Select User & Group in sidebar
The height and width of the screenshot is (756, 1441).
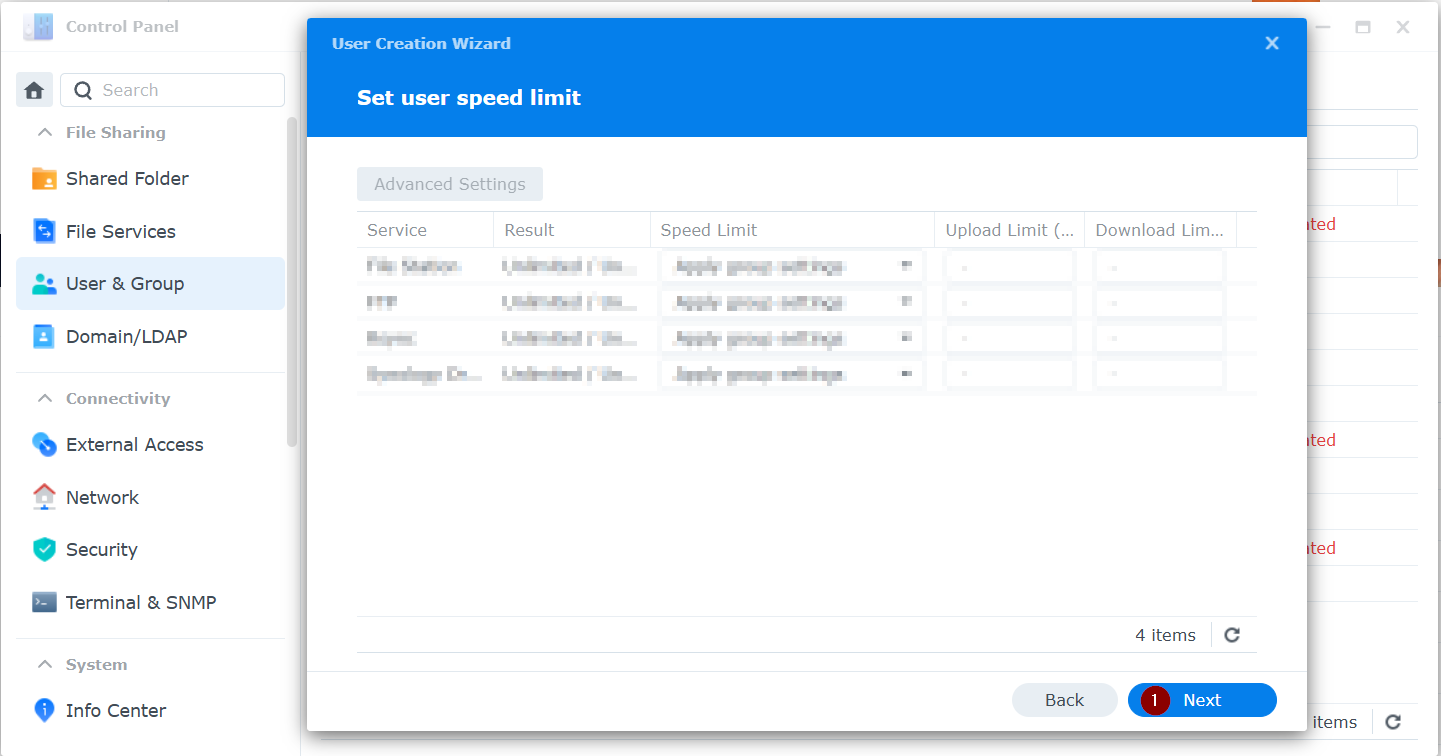(x=150, y=284)
